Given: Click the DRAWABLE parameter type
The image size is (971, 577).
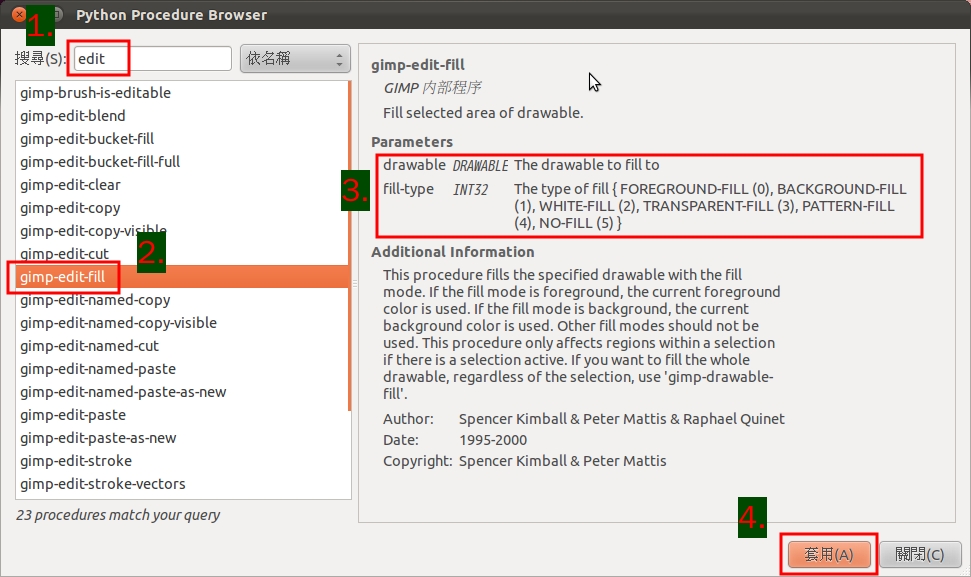Looking at the screenshot, I should 481,165.
